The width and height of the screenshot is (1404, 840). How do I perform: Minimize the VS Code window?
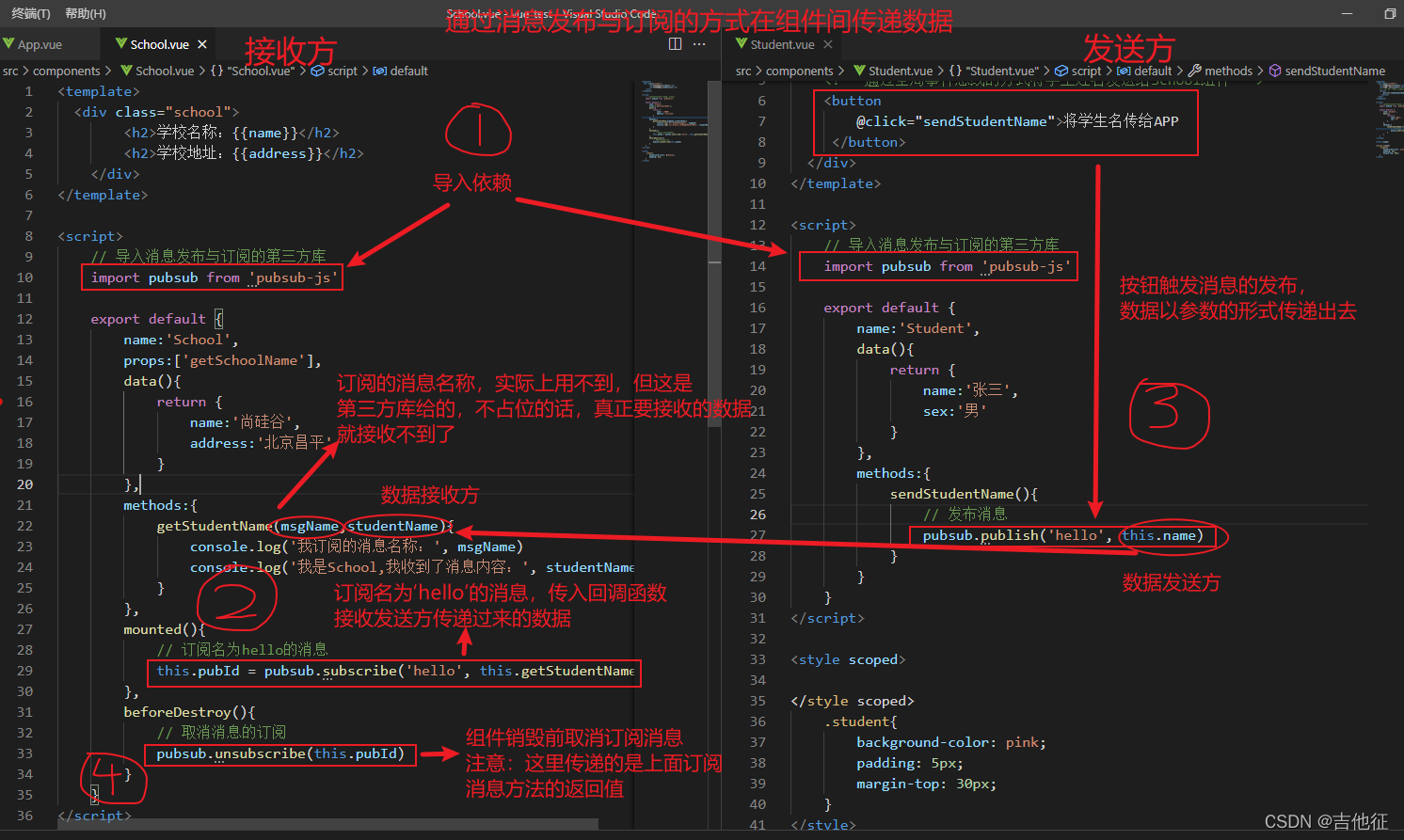coord(1348,13)
